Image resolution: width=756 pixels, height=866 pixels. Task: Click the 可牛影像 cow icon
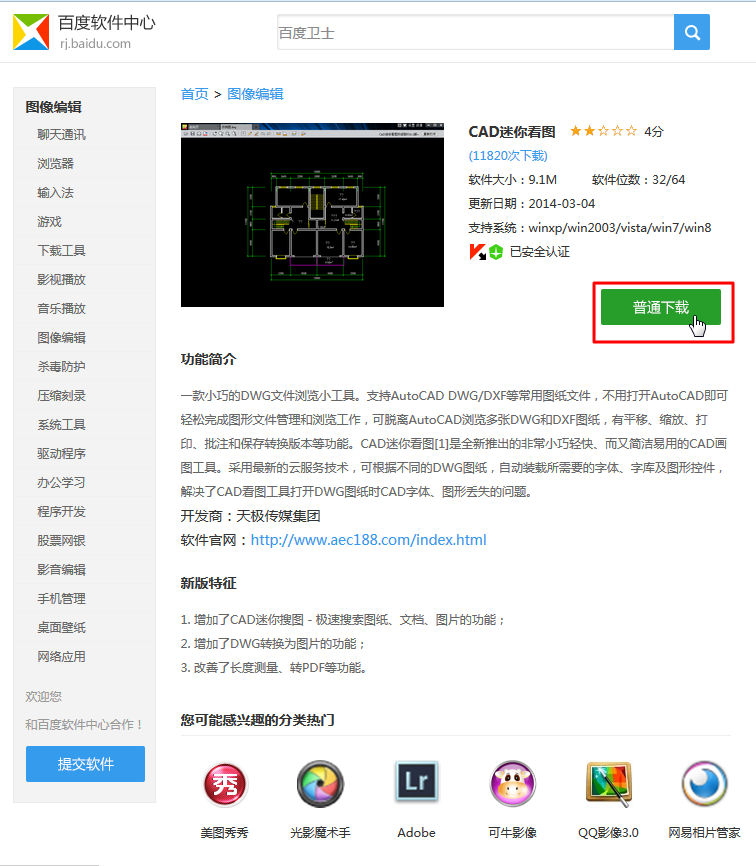tap(512, 784)
